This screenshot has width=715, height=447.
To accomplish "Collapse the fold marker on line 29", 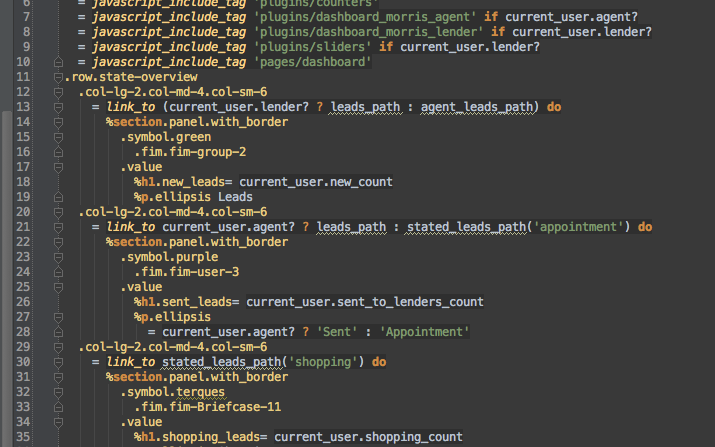I will tap(58, 348).
